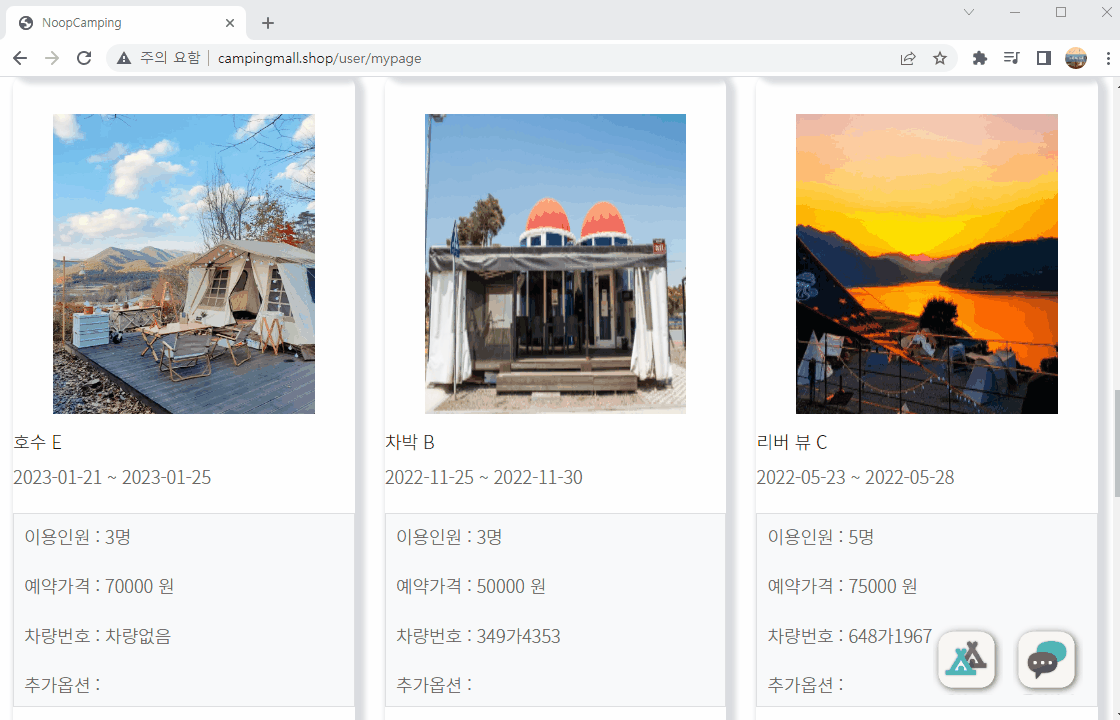The width and height of the screenshot is (1120, 720).
Task: Click the page vertical scrollbar thumb
Action: [x=1116, y=443]
